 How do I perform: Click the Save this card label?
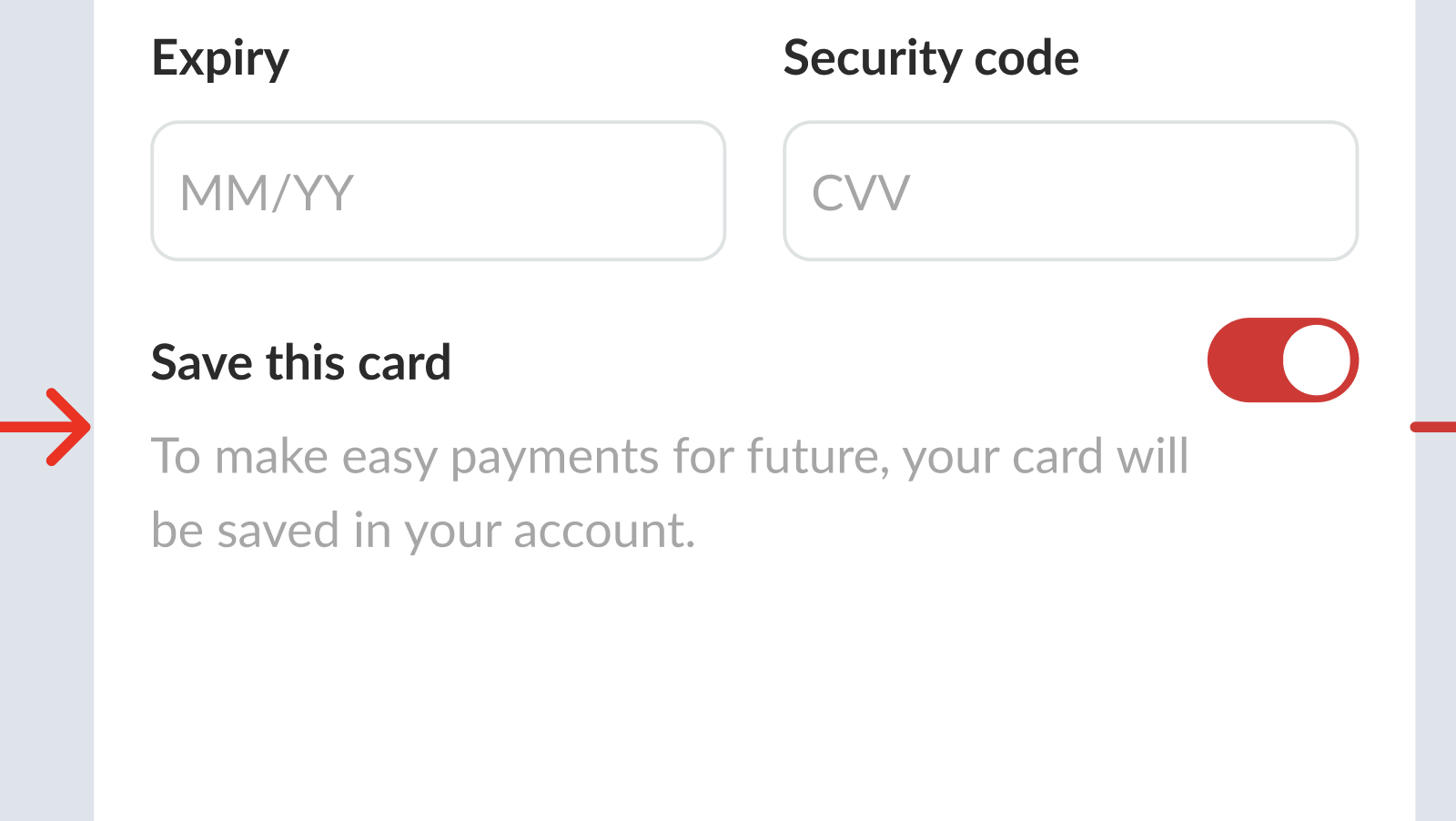click(300, 362)
